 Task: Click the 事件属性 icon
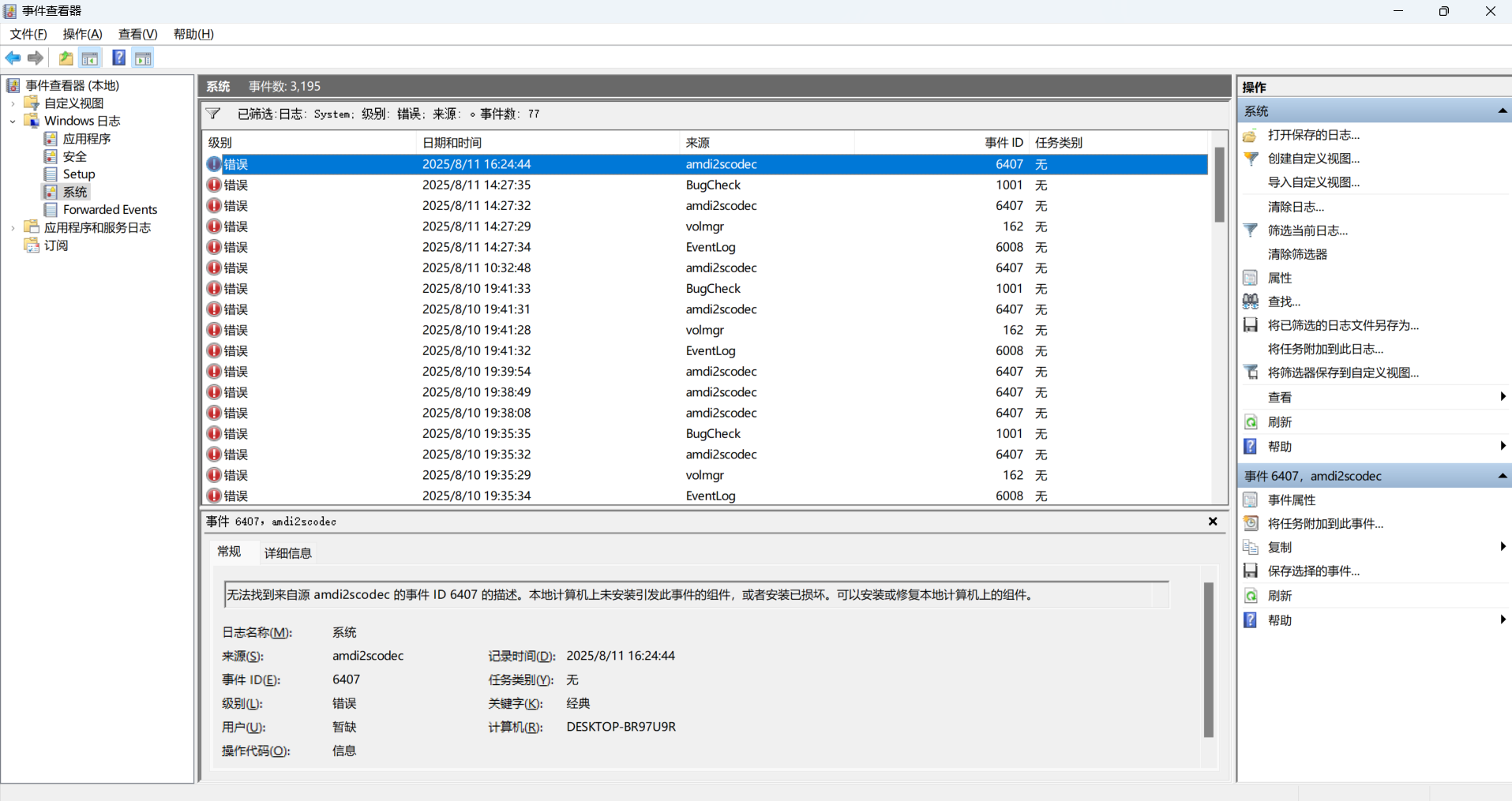(1251, 500)
